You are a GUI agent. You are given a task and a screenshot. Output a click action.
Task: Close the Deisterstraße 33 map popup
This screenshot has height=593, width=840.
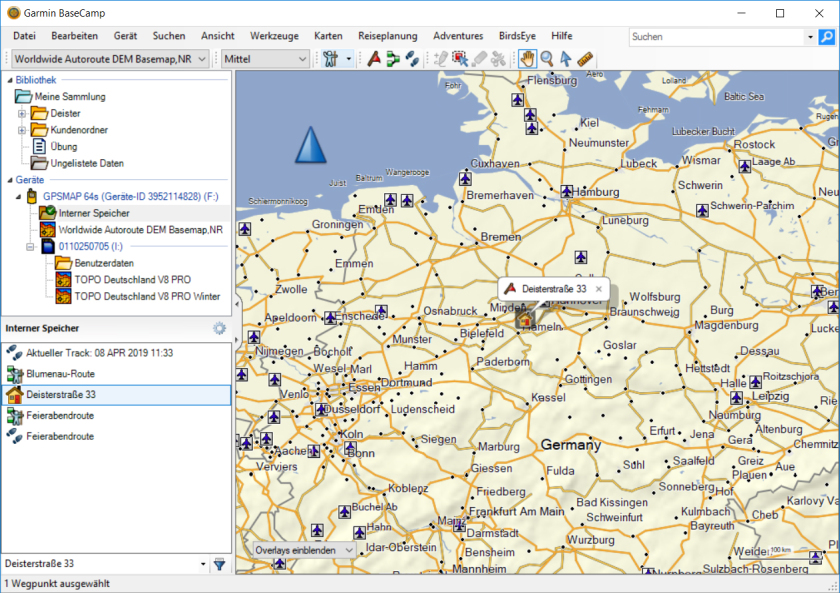tap(599, 289)
